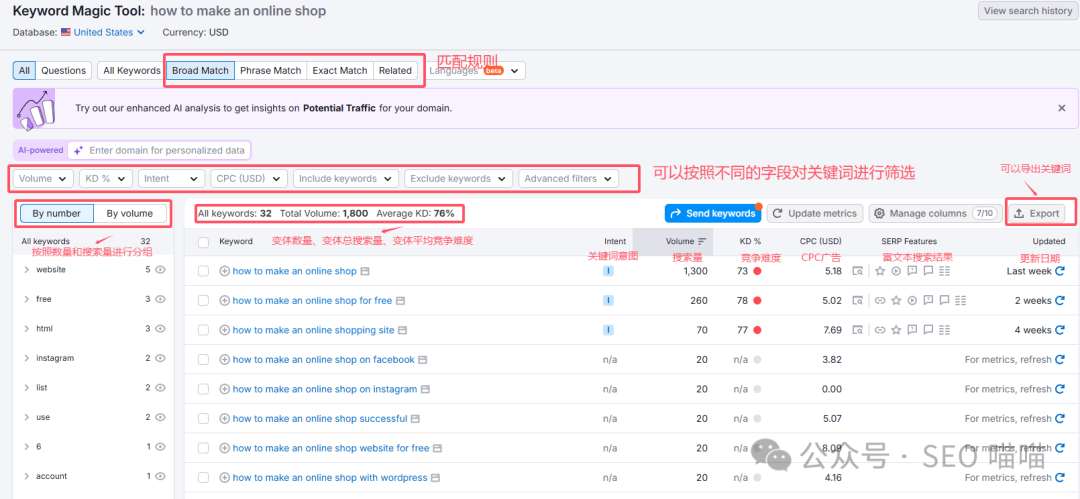Expand the 'account' keyword group

(x=27, y=476)
